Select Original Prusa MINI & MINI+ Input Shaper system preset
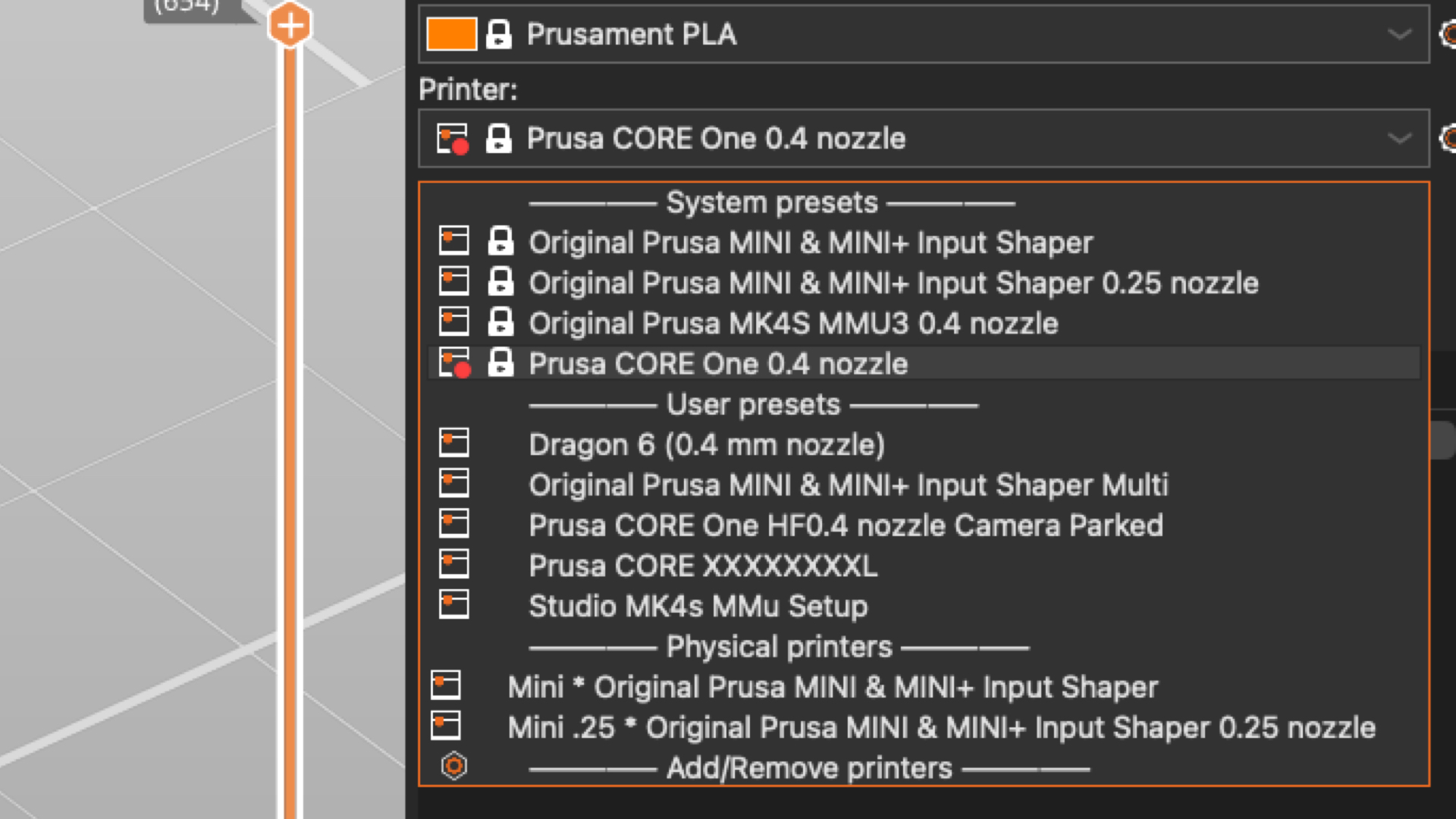Image resolution: width=1456 pixels, height=819 pixels. tap(924, 243)
